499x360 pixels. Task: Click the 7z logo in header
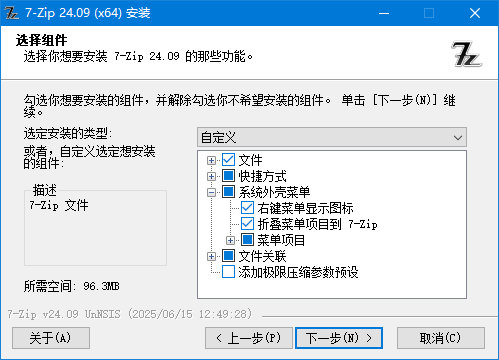click(x=467, y=54)
